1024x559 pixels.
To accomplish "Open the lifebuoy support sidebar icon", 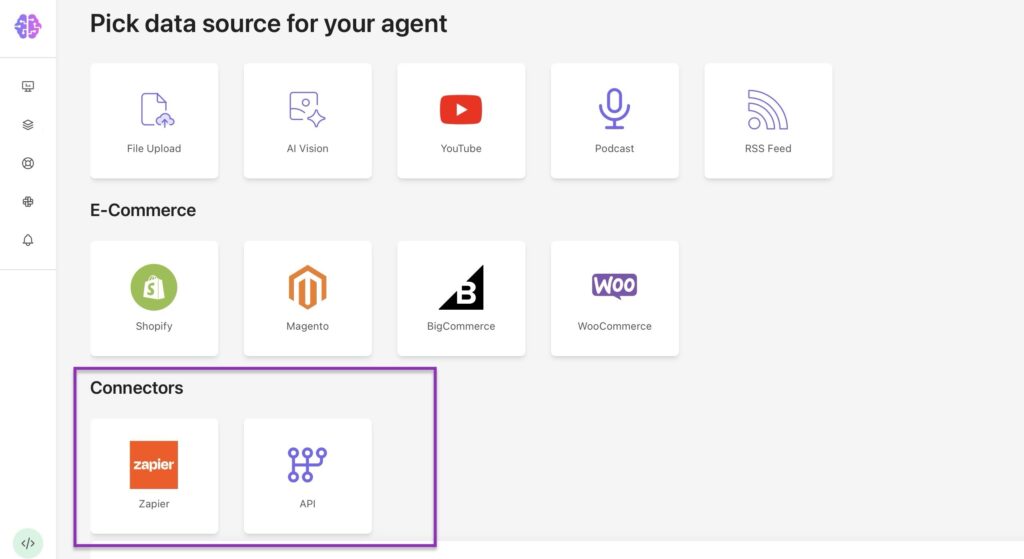I will (27, 163).
